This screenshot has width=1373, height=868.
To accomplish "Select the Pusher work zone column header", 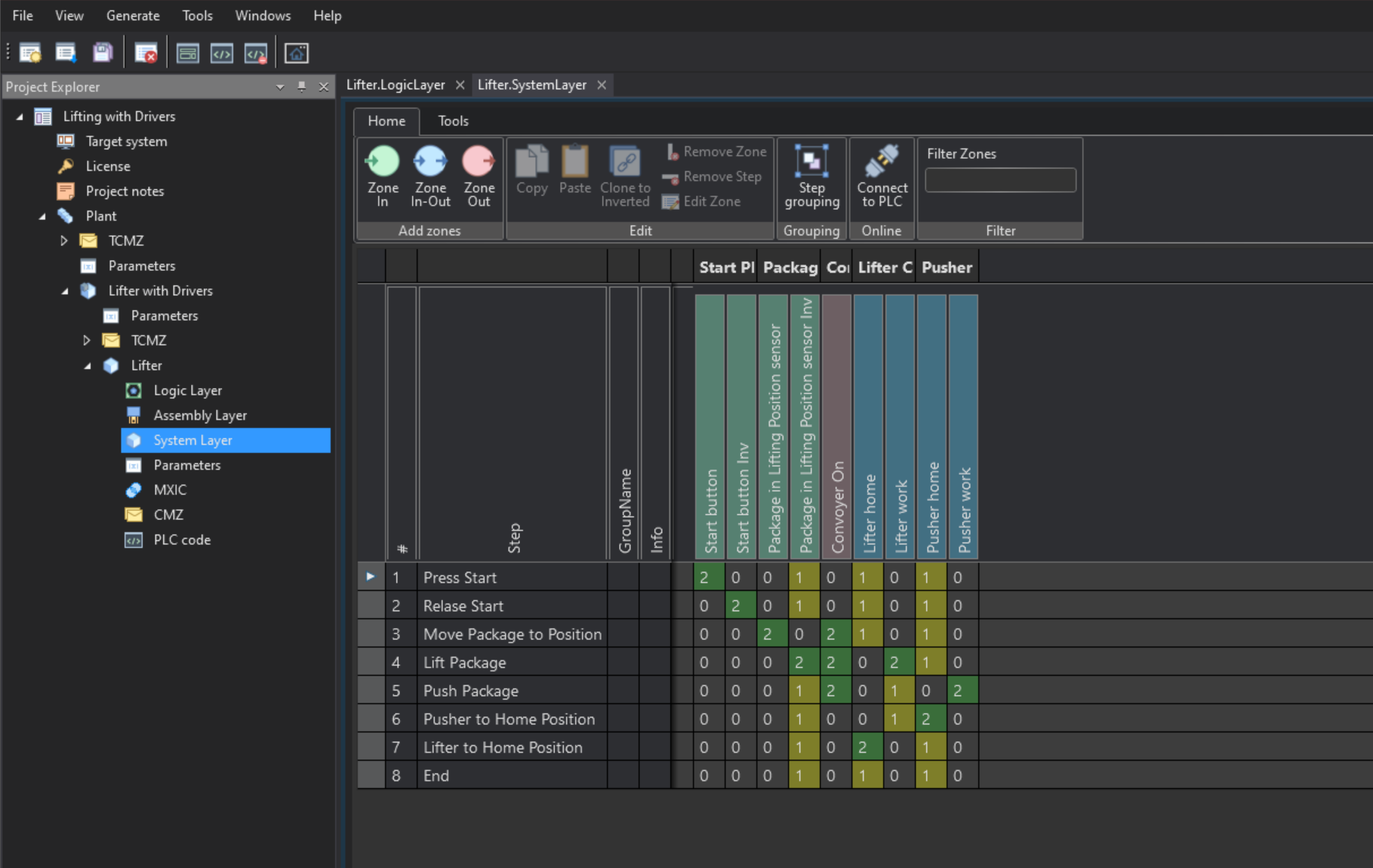I will point(963,427).
